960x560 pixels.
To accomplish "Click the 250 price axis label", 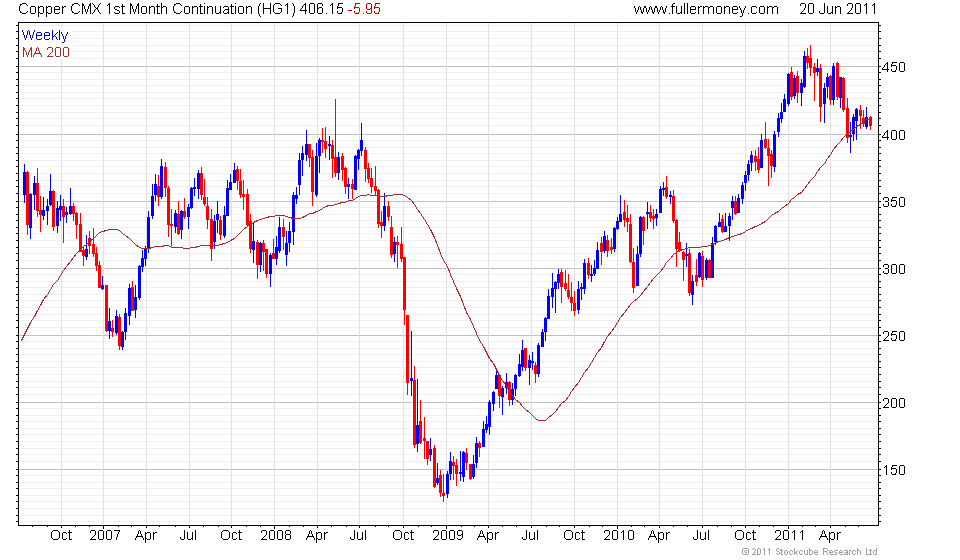I will [x=894, y=336].
